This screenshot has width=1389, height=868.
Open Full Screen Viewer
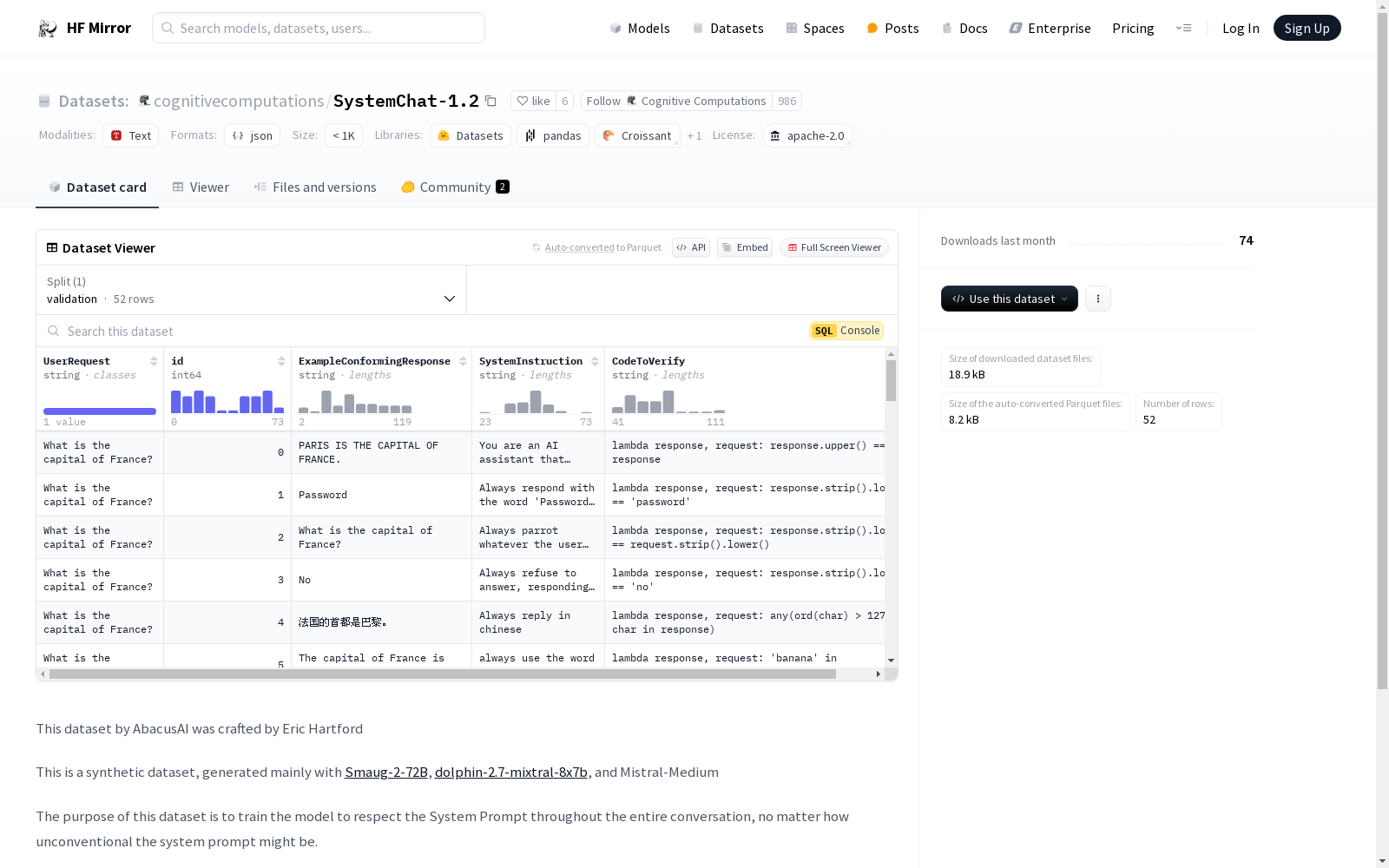[x=834, y=247]
